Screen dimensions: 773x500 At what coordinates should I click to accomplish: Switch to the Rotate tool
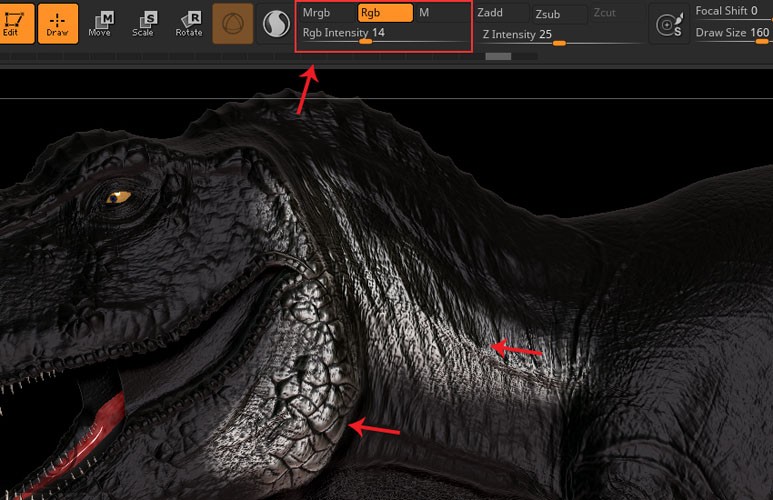(x=189, y=23)
